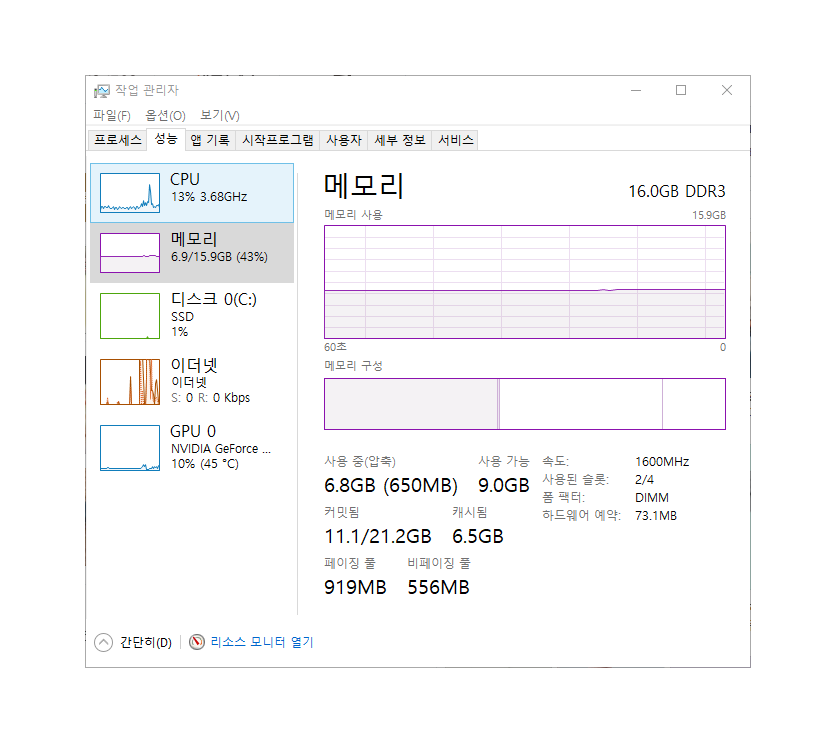Image resolution: width=835 pixels, height=743 pixels.
Task: Open the 옵션(O) menu
Action: pyautogui.click(x=165, y=116)
